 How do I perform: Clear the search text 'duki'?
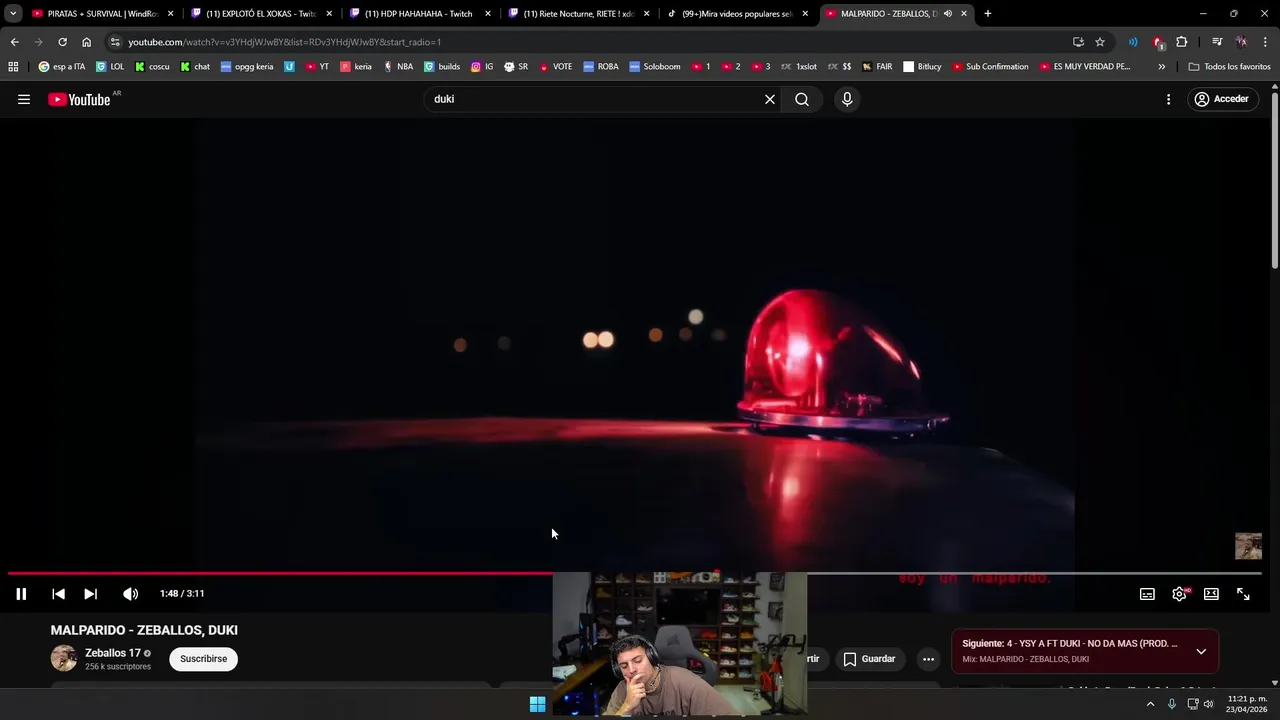(x=770, y=99)
